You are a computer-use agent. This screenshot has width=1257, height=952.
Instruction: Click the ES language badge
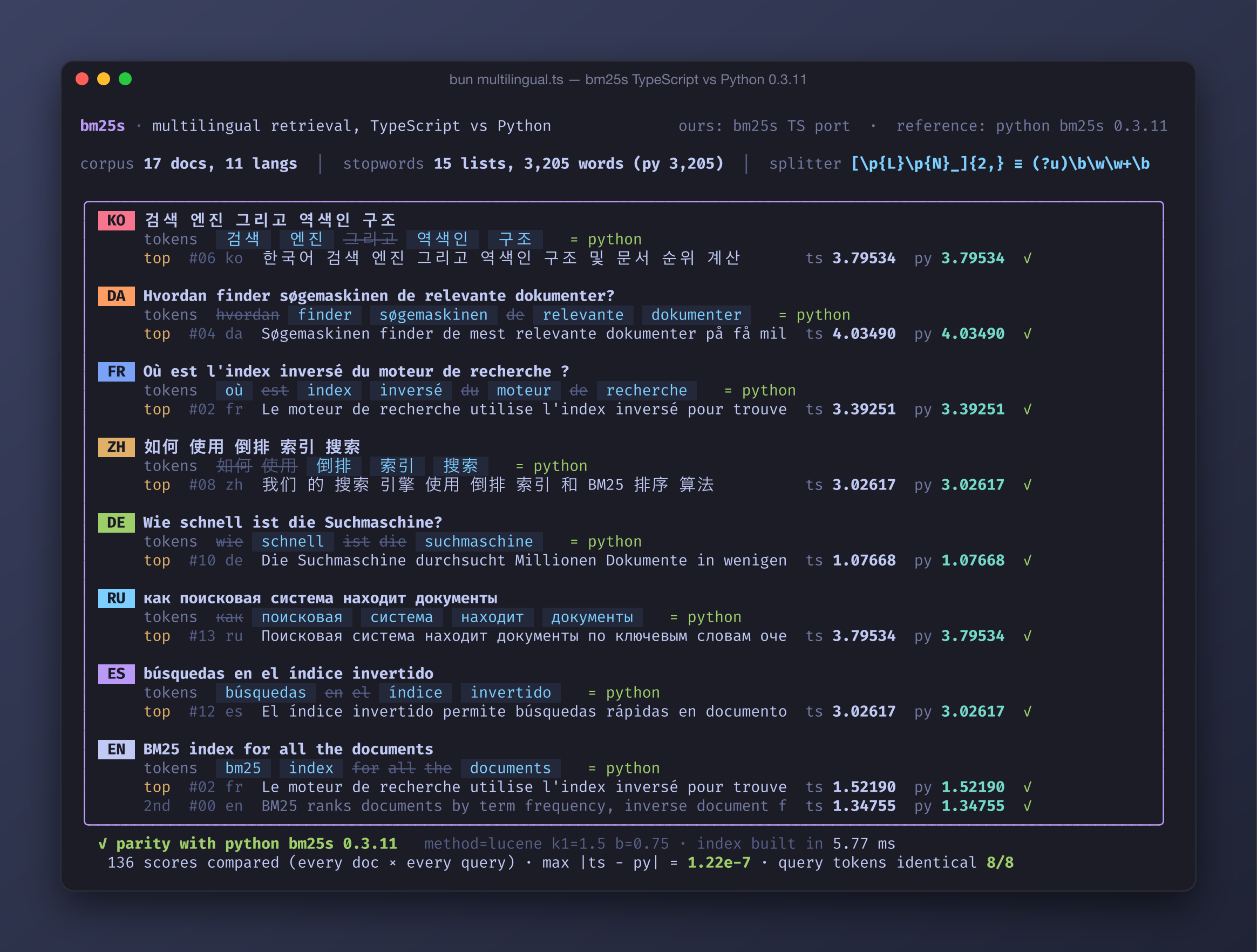point(116,674)
